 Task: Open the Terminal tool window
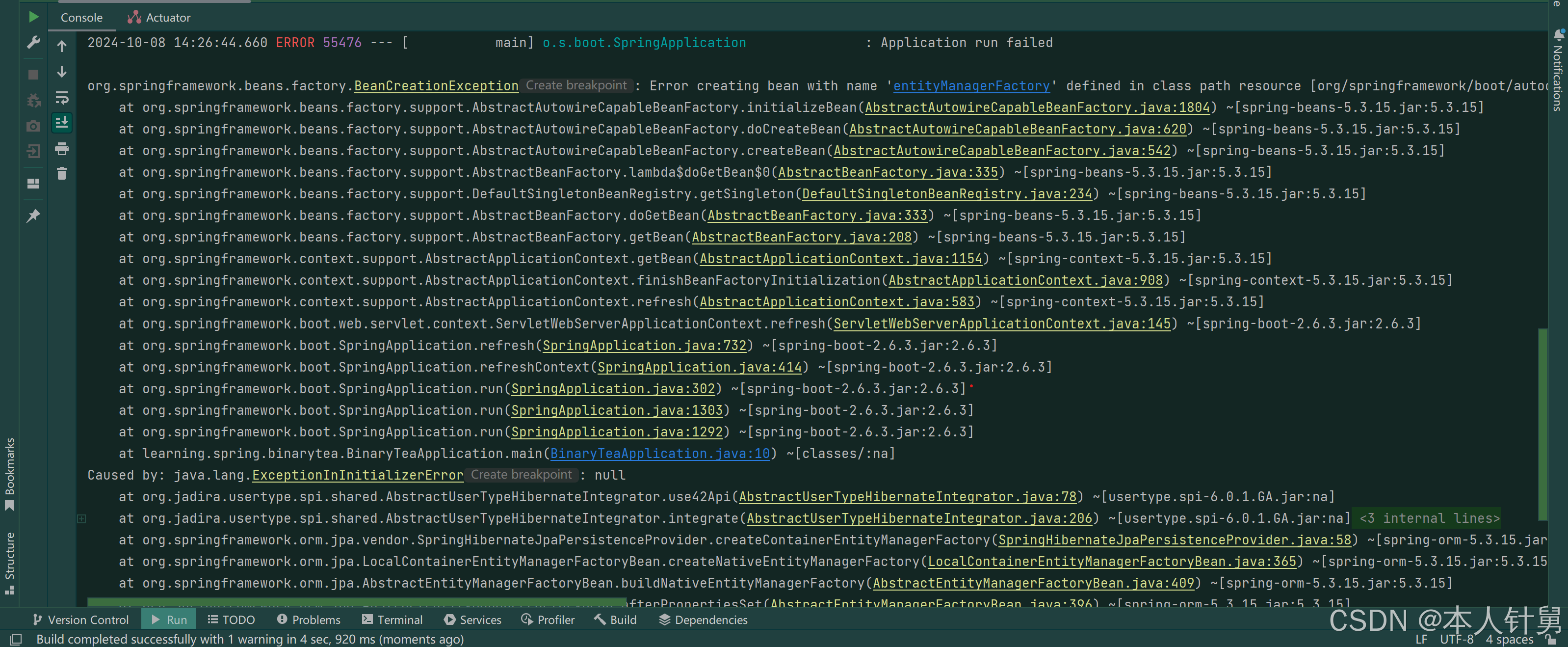(392, 620)
